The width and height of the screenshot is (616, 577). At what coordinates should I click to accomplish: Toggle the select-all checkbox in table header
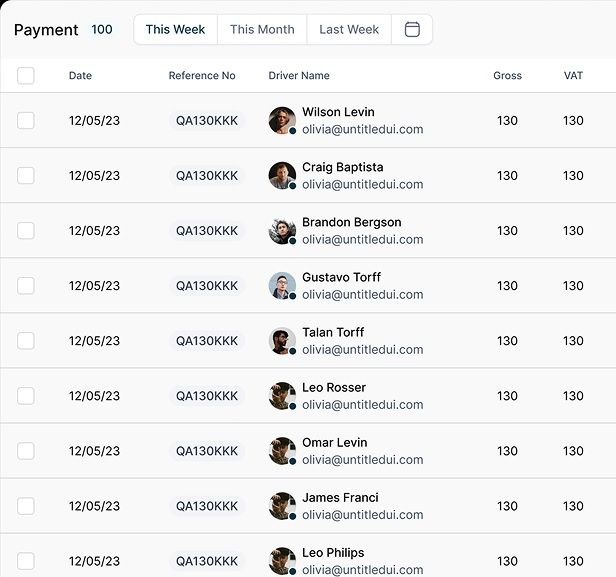pos(26,76)
